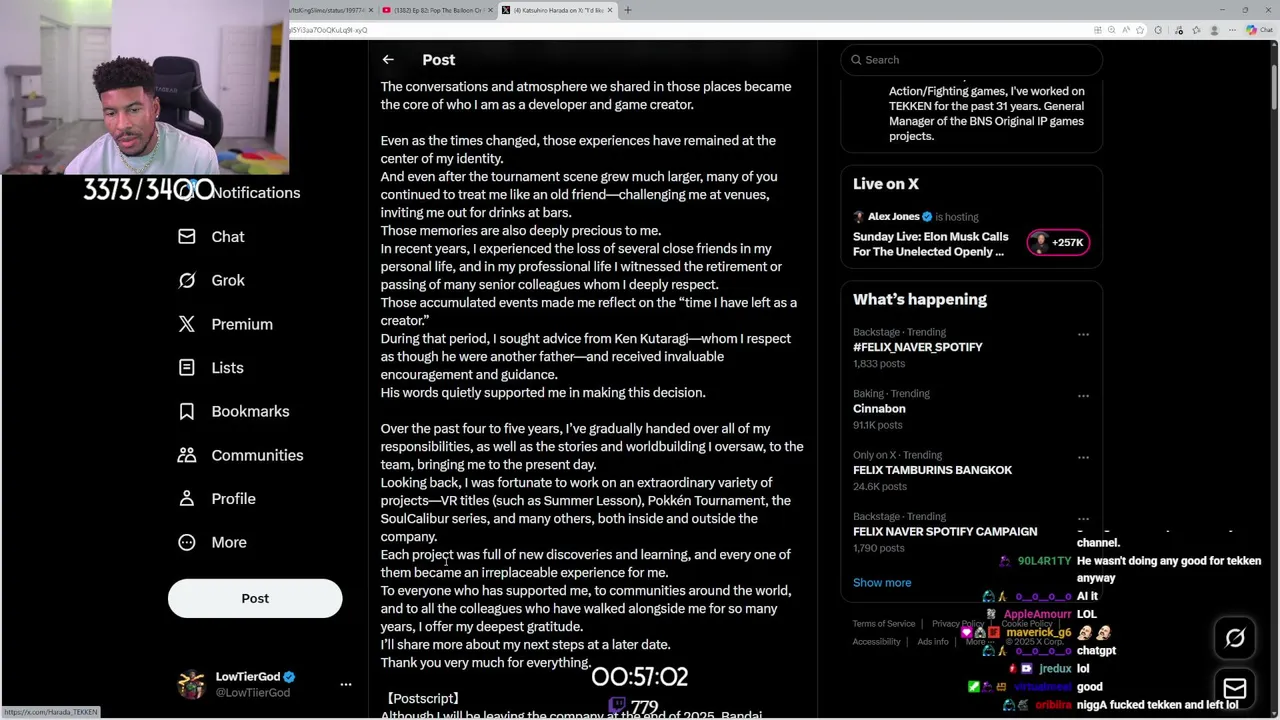Click the floating messages envelope button
The height and width of the screenshot is (720, 1280).
(1235, 688)
